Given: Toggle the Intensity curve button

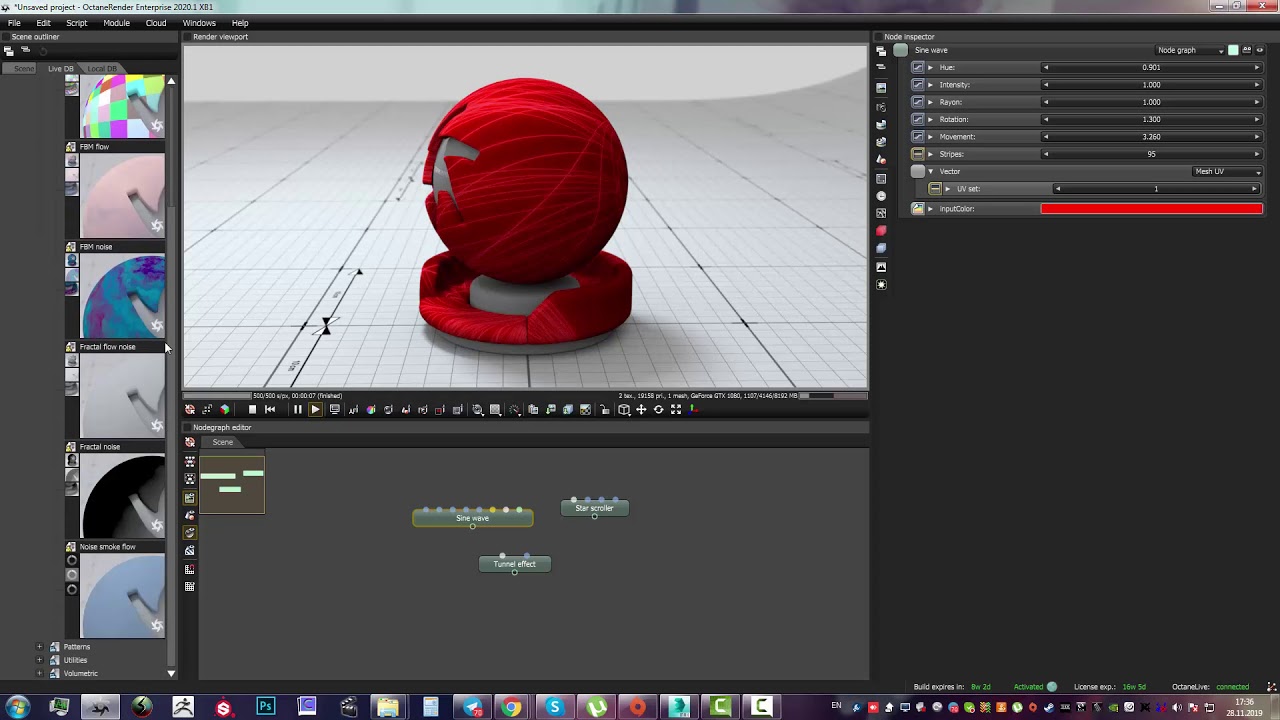Looking at the screenshot, I should click(x=918, y=85).
